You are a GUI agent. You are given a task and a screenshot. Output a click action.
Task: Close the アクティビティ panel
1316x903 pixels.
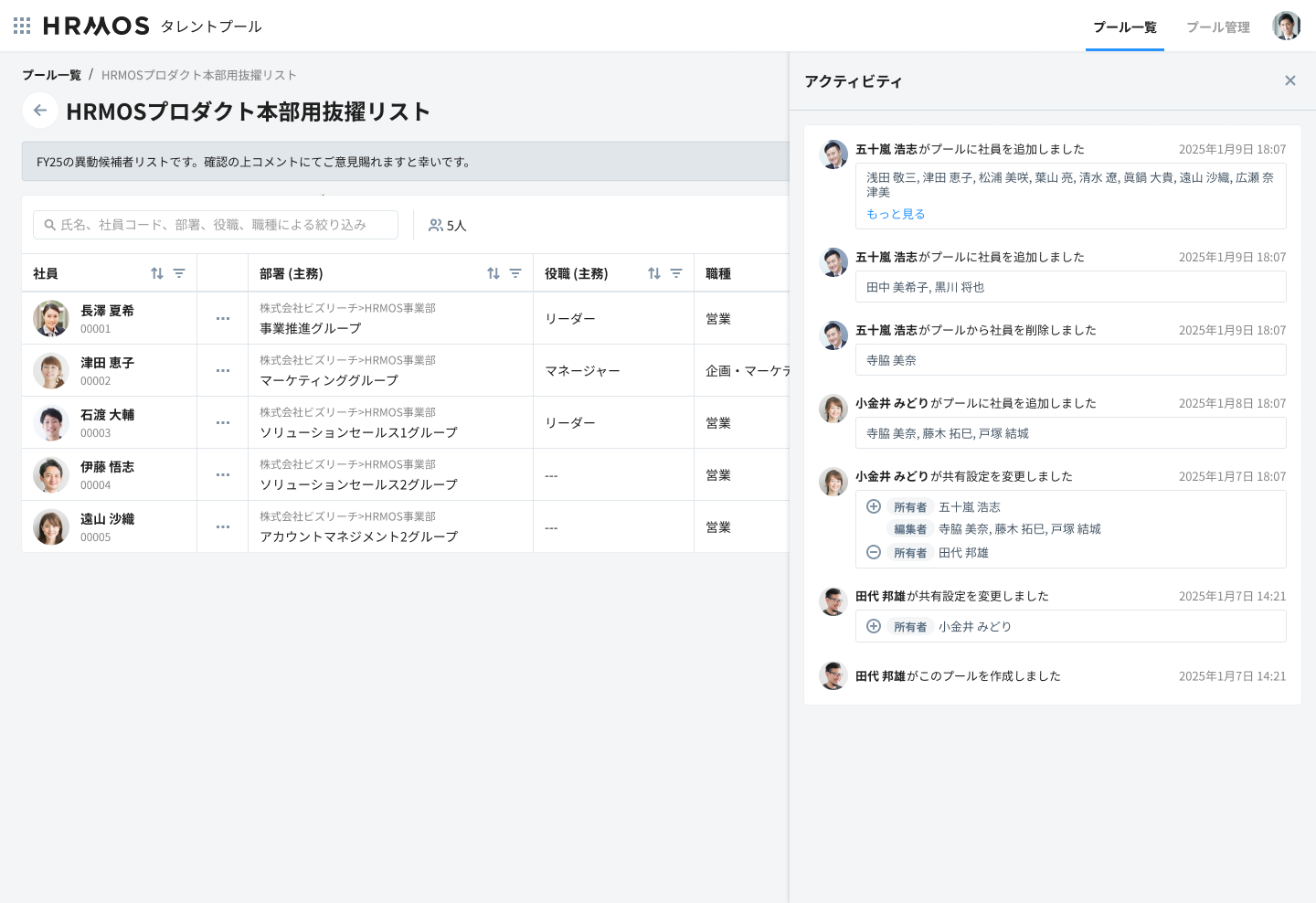click(1290, 80)
